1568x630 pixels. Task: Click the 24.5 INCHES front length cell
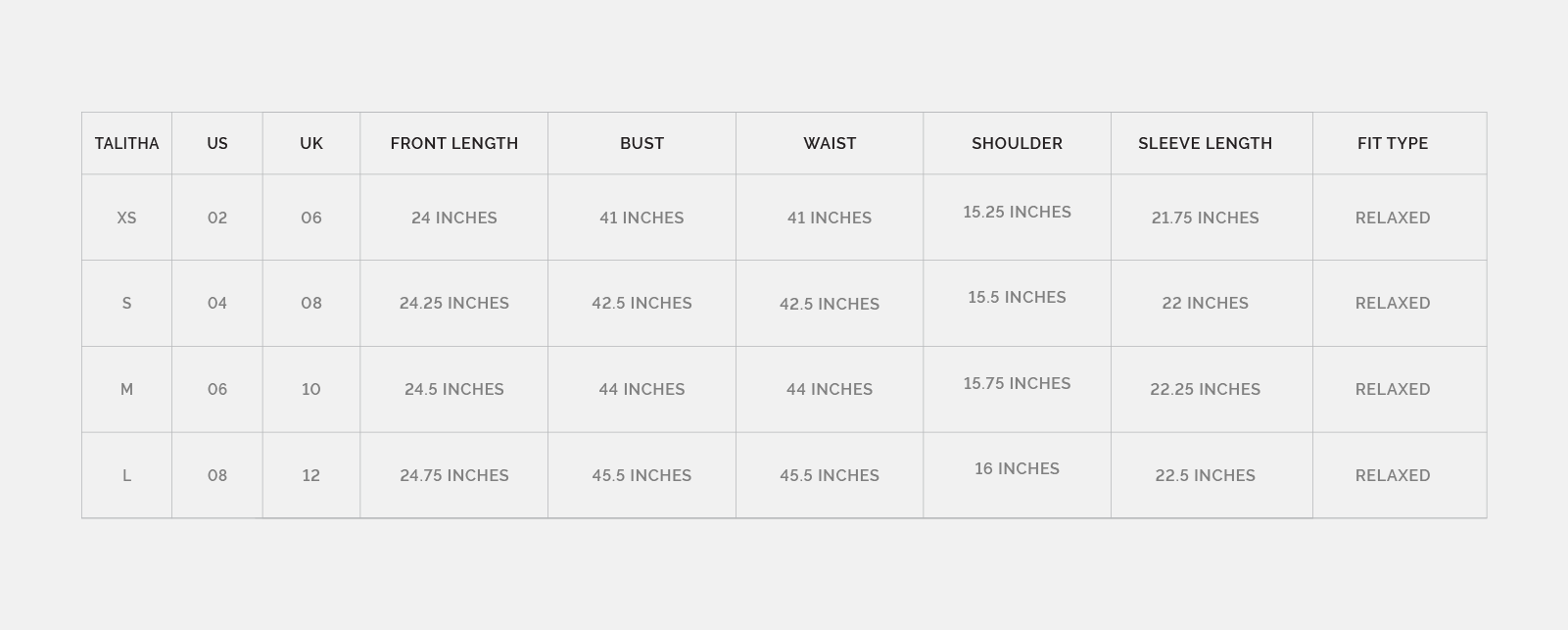click(x=453, y=389)
